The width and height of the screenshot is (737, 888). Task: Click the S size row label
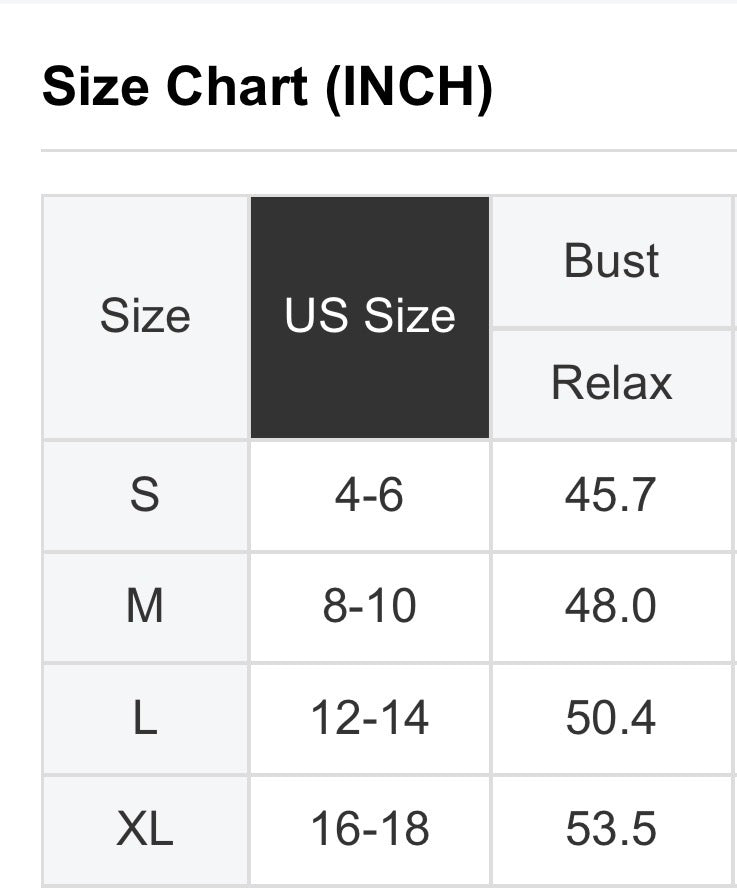tap(145, 495)
